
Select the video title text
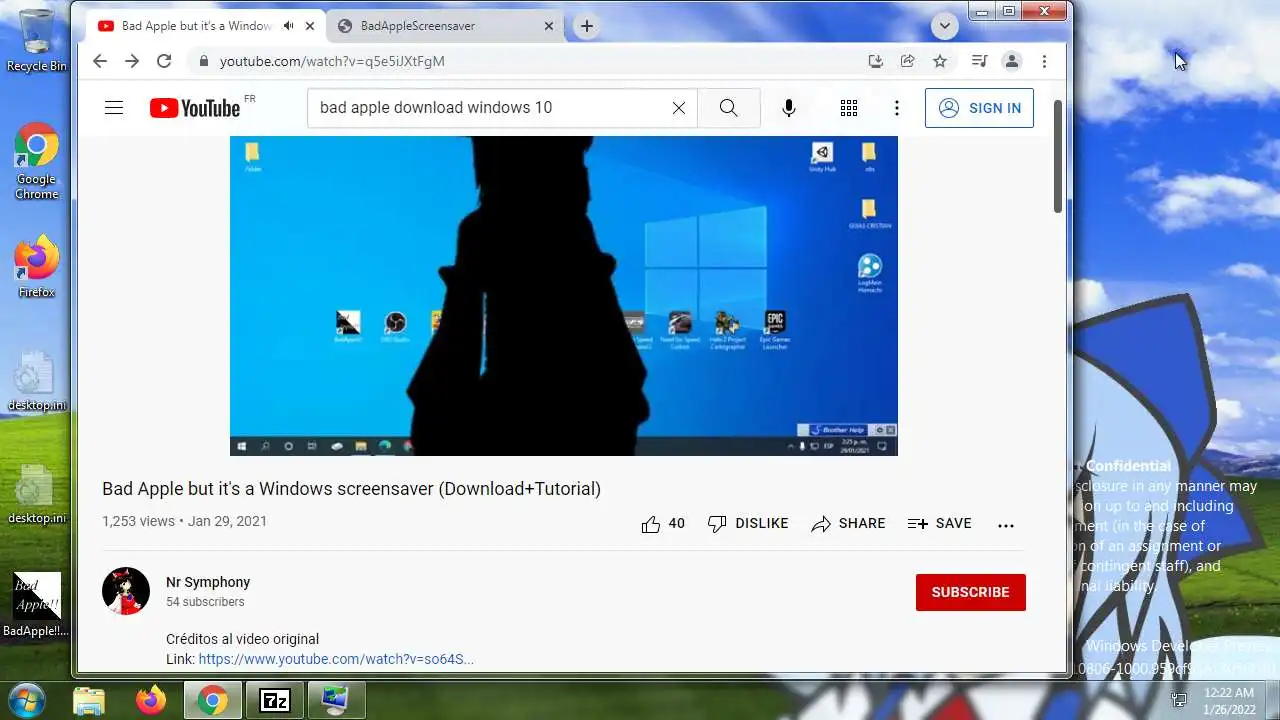coord(351,489)
